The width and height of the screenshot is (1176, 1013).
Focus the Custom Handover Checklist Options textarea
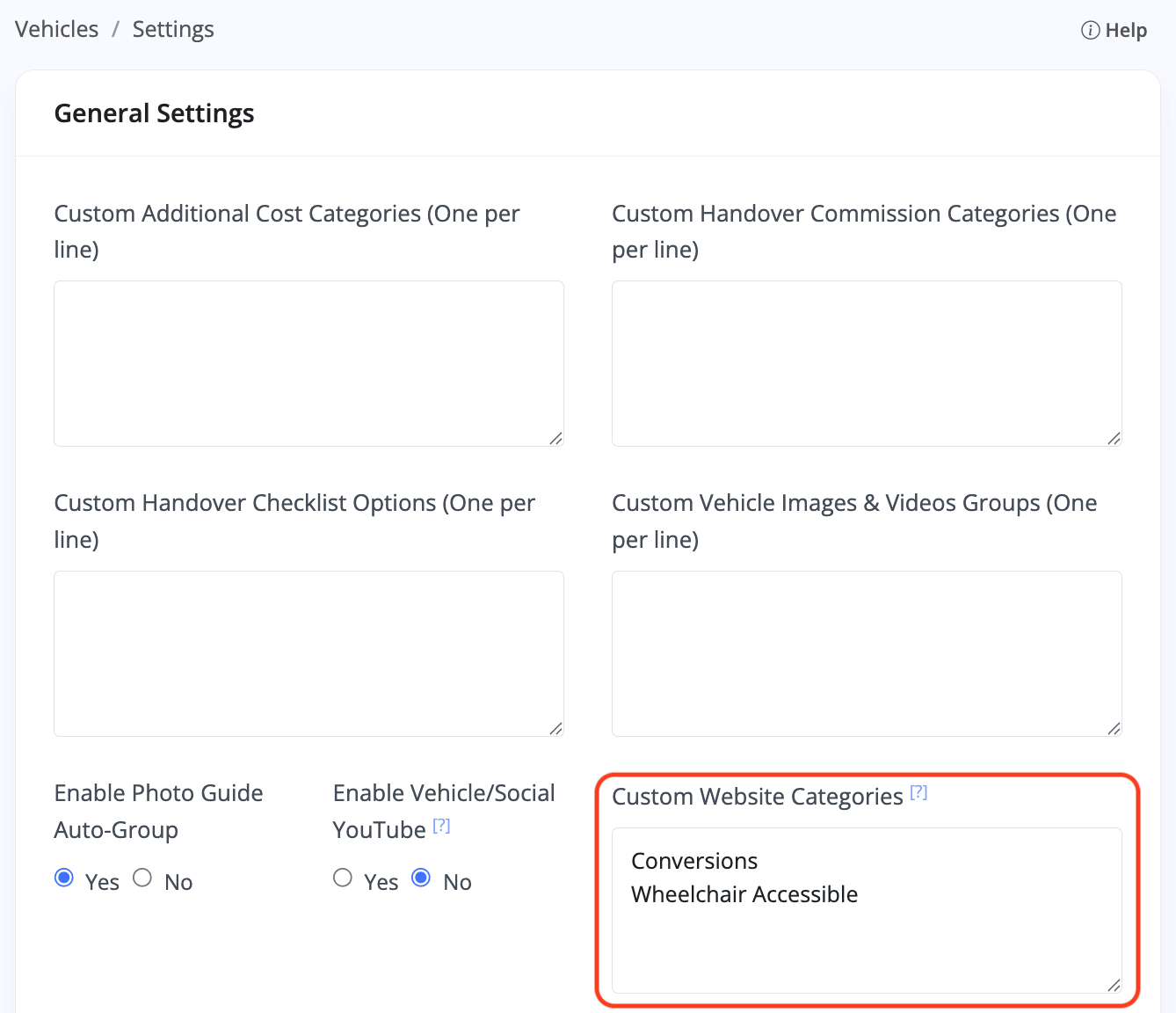[x=309, y=653]
